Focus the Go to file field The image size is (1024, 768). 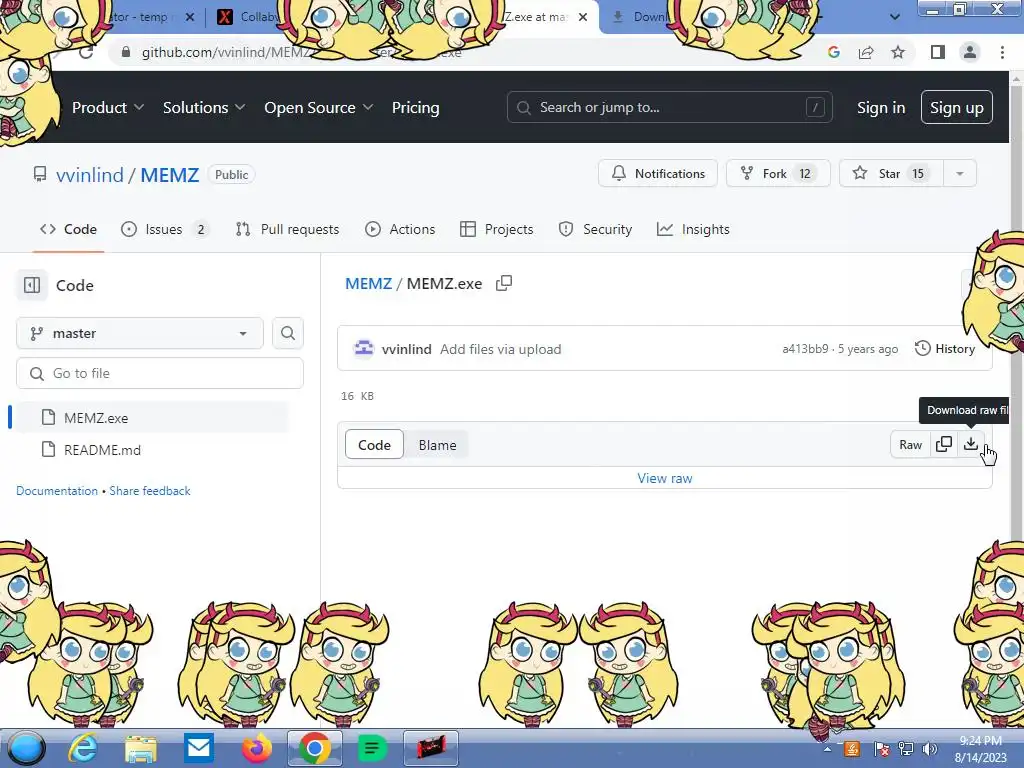tap(160, 373)
